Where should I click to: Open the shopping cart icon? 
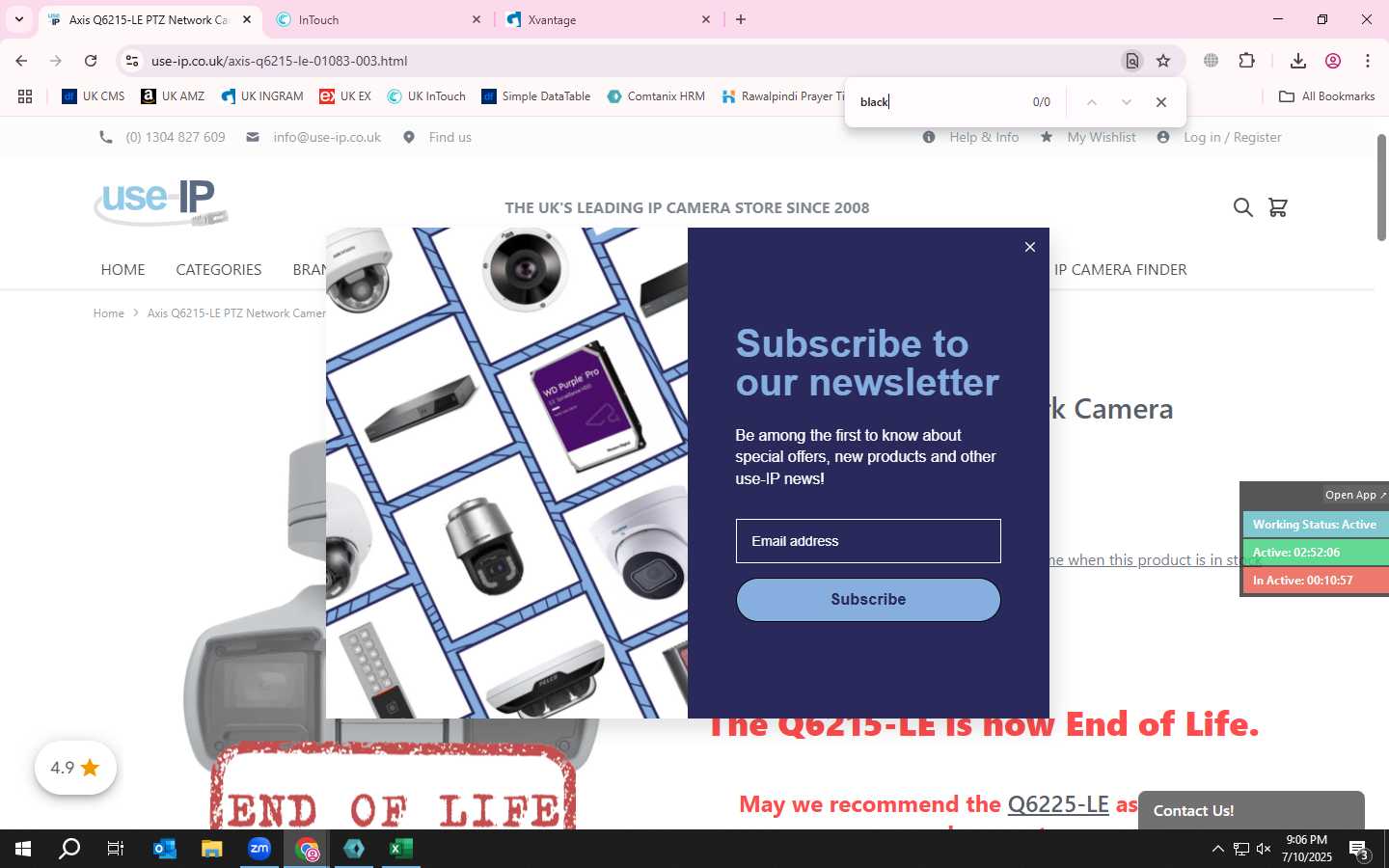(1278, 207)
